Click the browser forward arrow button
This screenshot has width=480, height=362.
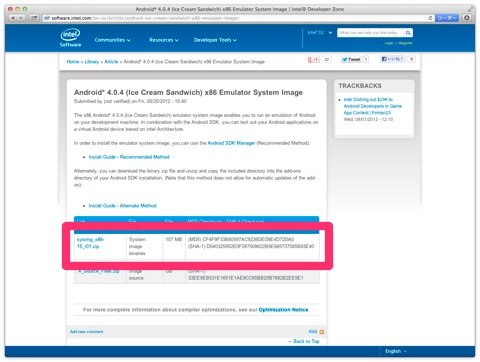click(x=21, y=18)
